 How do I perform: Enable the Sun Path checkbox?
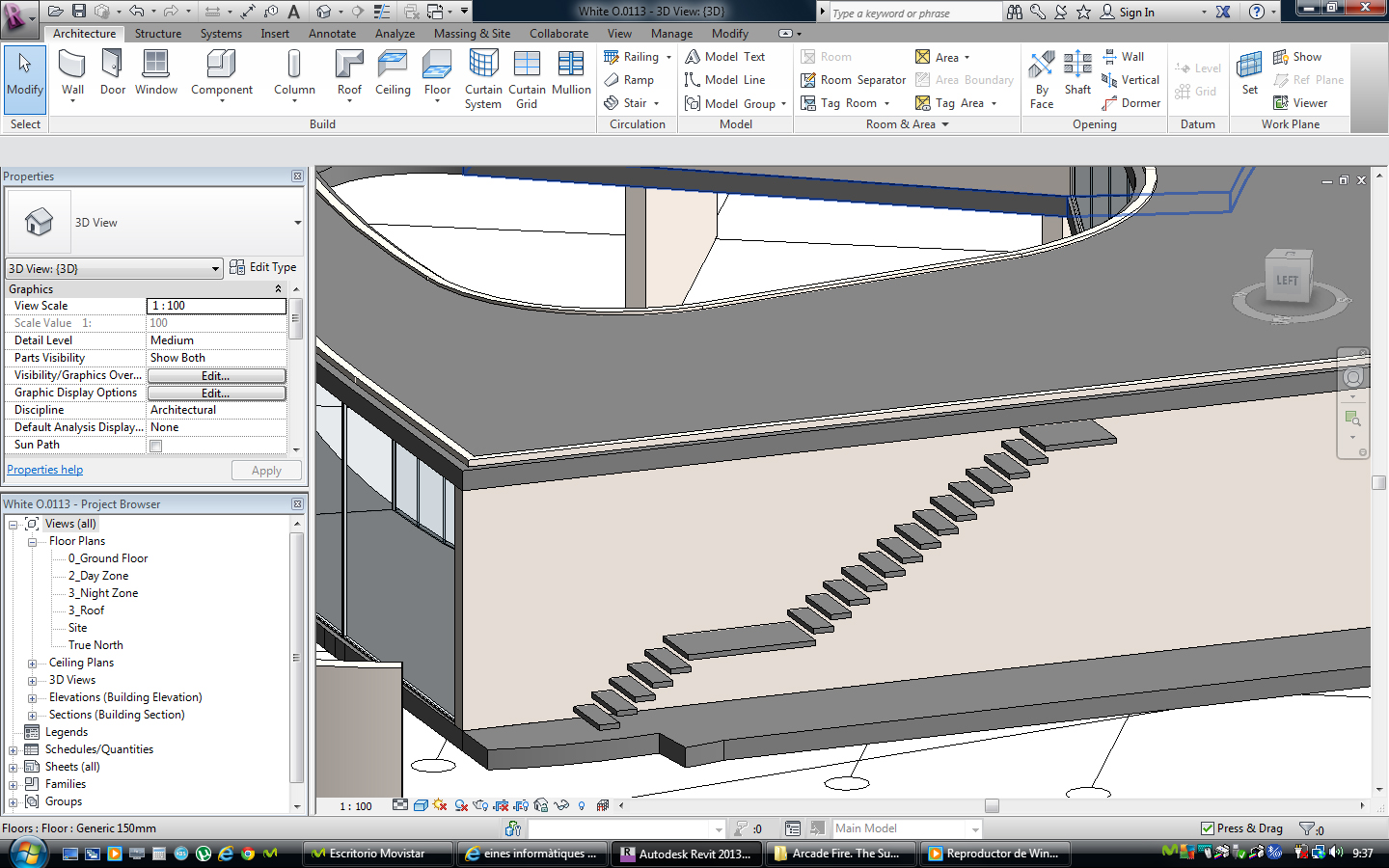click(x=154, y=445)
